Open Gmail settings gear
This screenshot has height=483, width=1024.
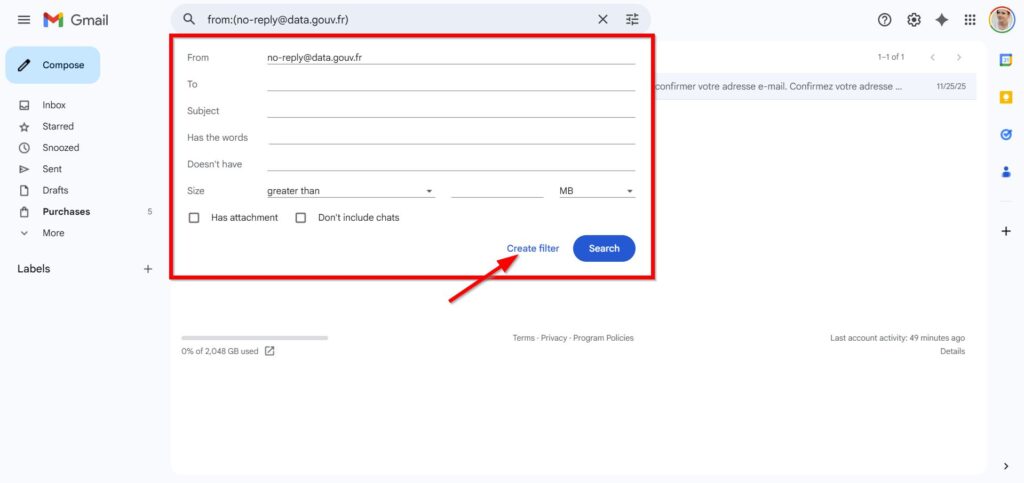[913, 20]
